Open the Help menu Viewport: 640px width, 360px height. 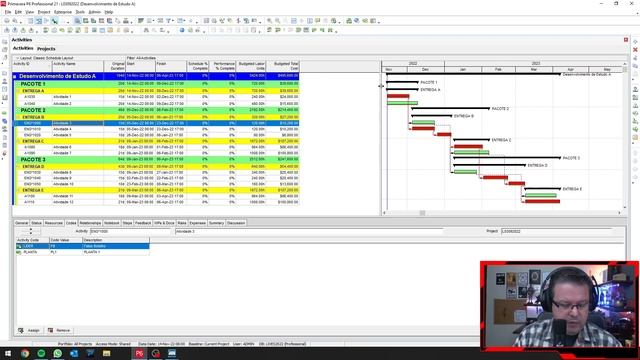point(109,12)
